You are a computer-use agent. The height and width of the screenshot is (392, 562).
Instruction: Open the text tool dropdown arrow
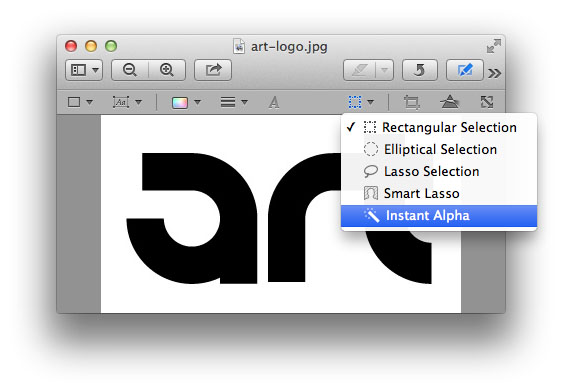point(138,102)
